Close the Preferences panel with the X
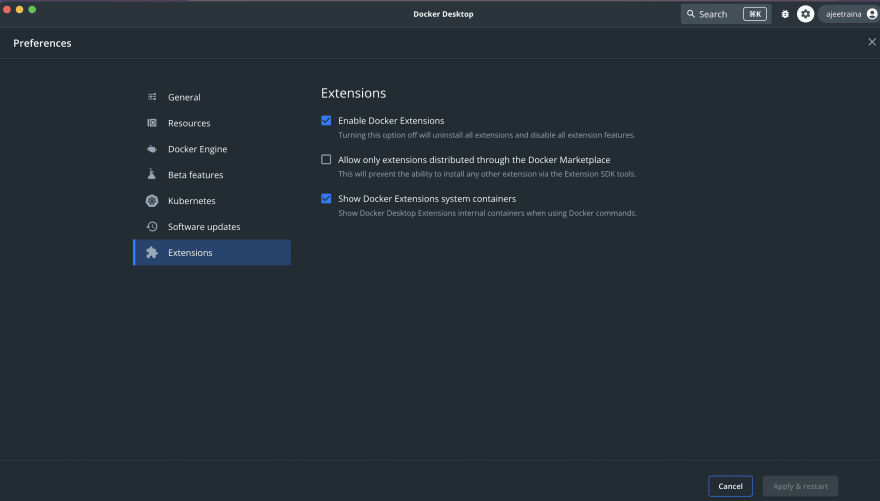Image resolution: width=880 pixels, height=501 pixels. pos(872,42)
